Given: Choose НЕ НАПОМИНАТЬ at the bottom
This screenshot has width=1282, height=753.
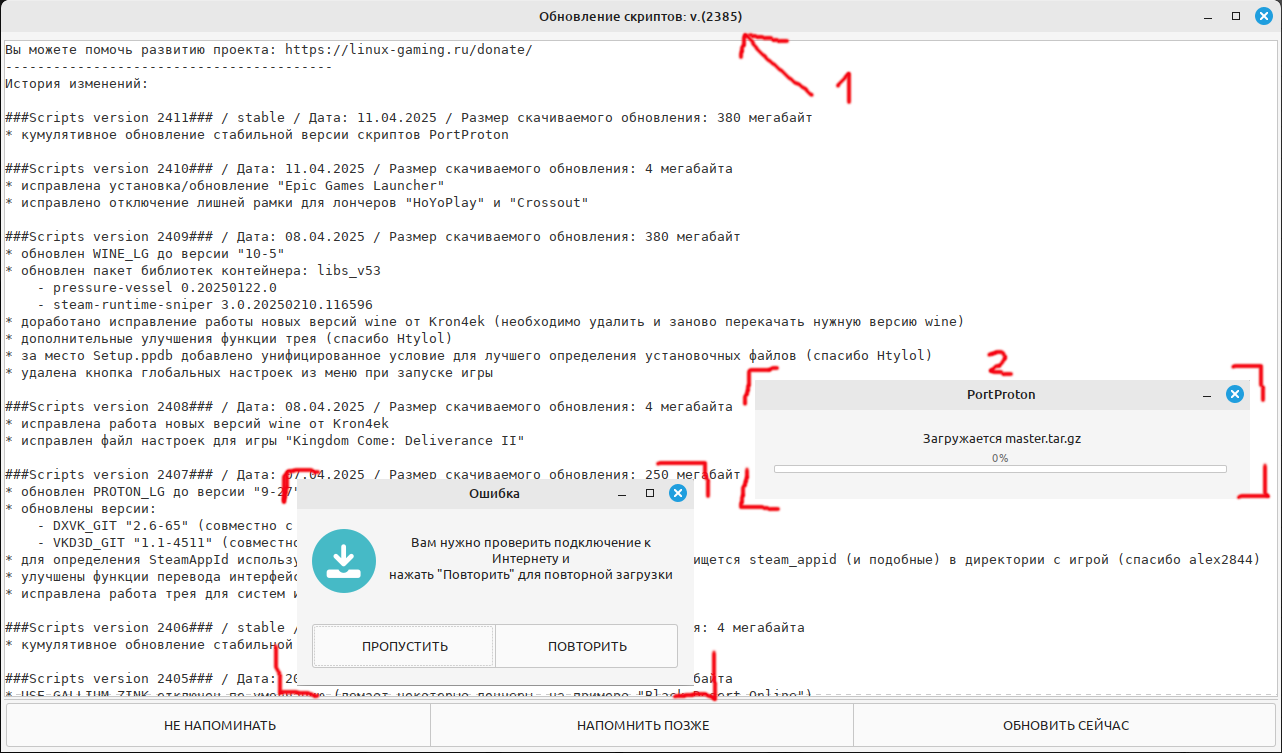Looking at the screenshot, I should [219, 725].
